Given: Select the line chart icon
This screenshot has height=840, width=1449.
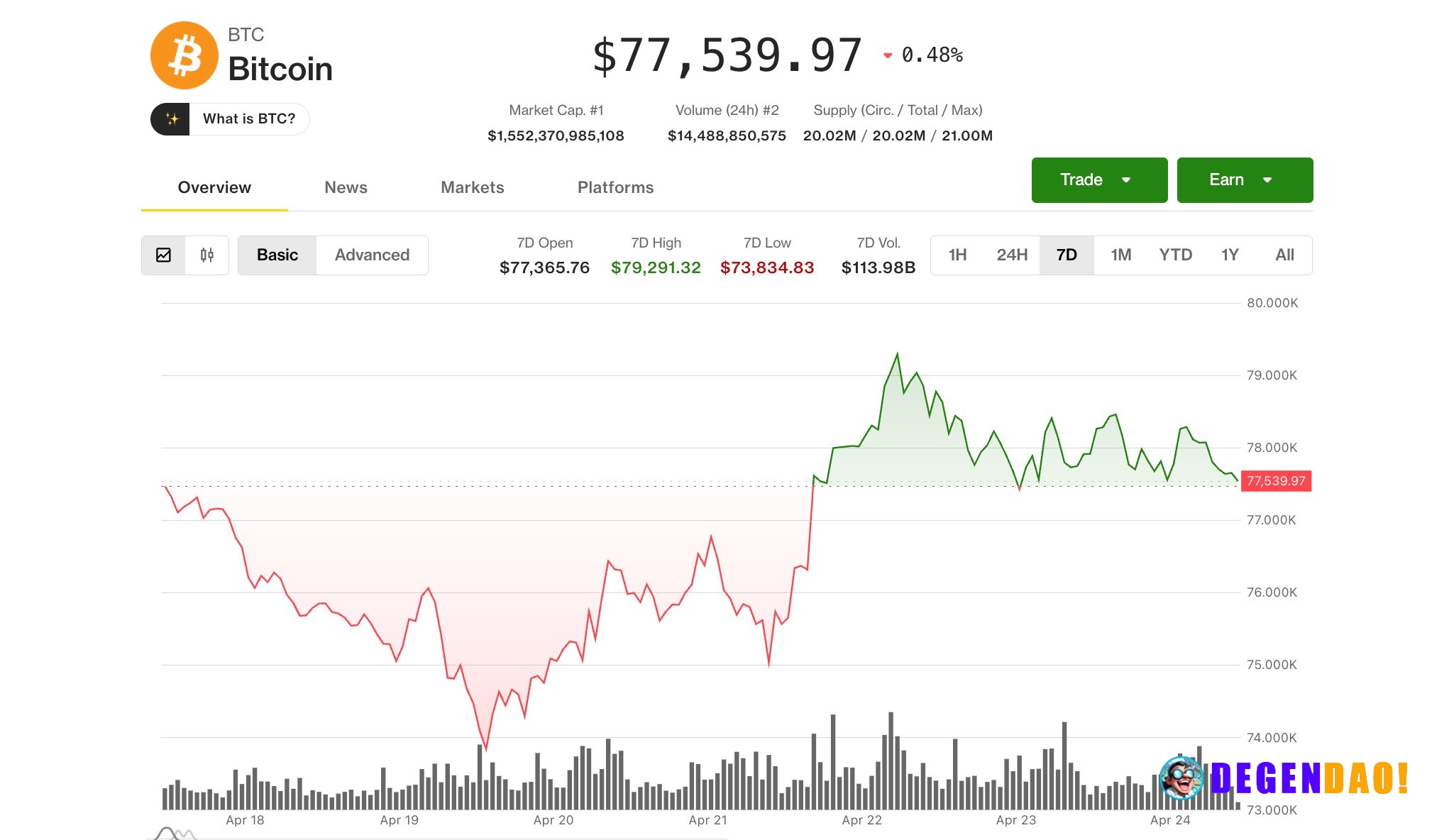Looking at the screenshot, I should tap(165, 255).
